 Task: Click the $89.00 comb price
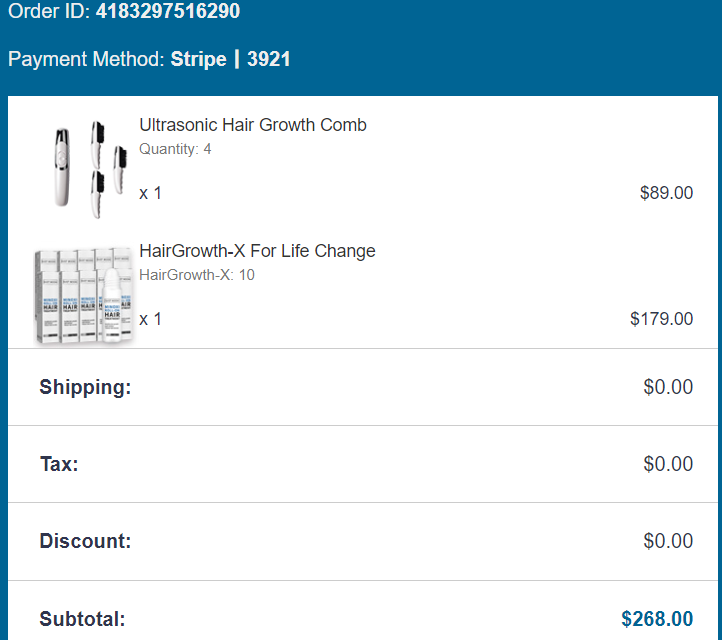point(666,193)
